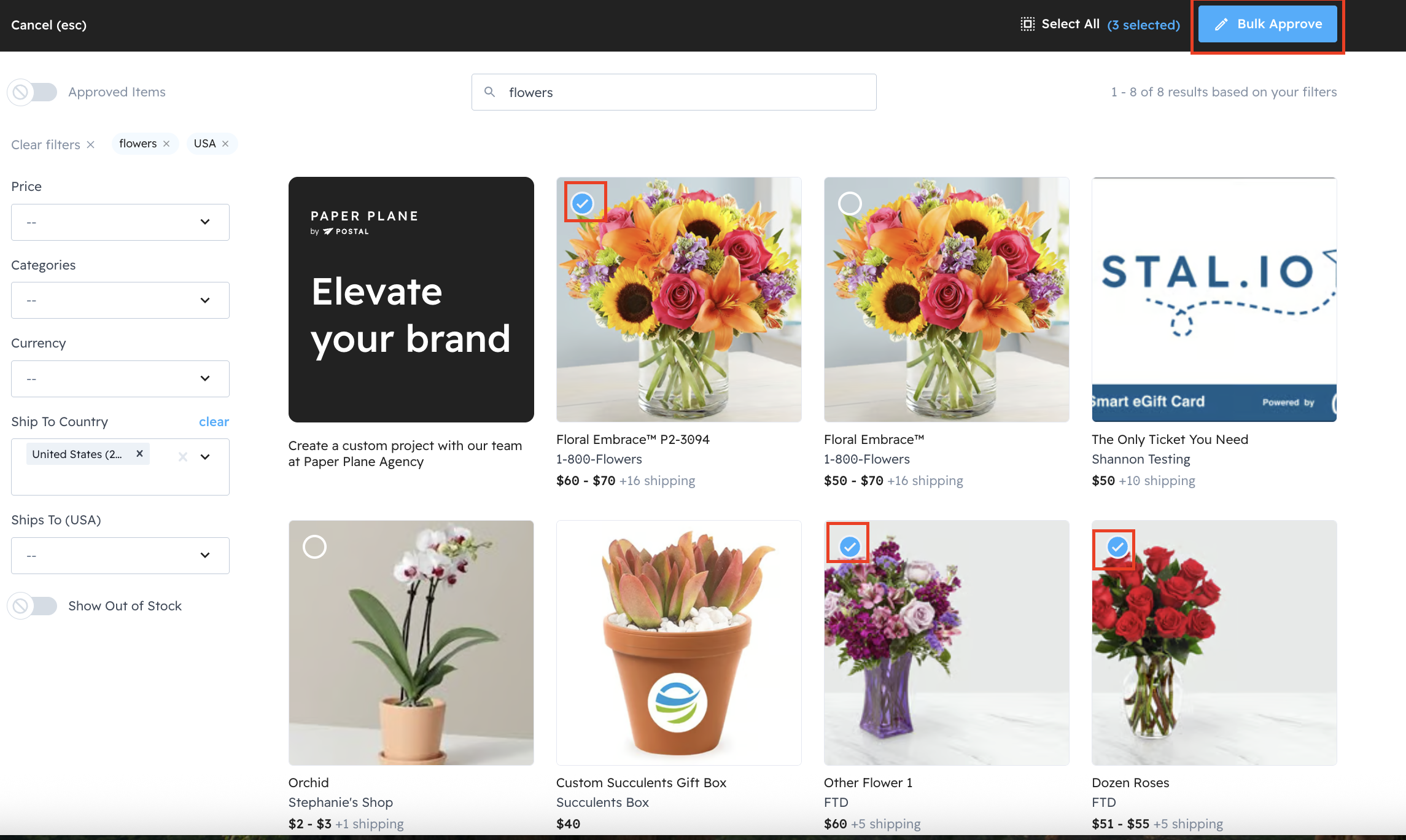Open the Paper Plane Elevate your brand card
Image resolution: width=1406 pixels, height=840 pixels.
point(411,300)
